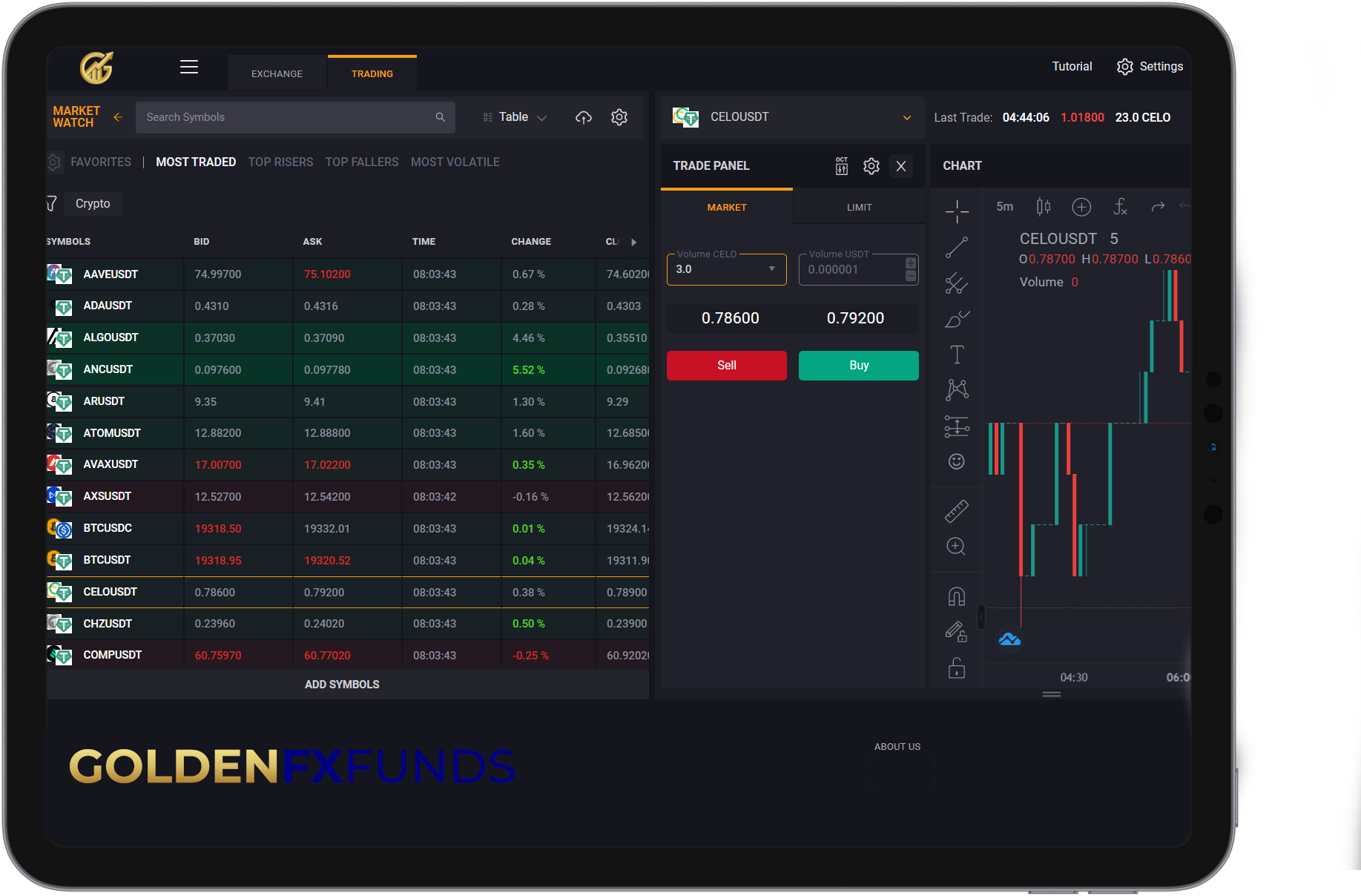This screenshot has width=1361, height=896.
Task: Choose the text annotation tool
Action: [957, 355]
